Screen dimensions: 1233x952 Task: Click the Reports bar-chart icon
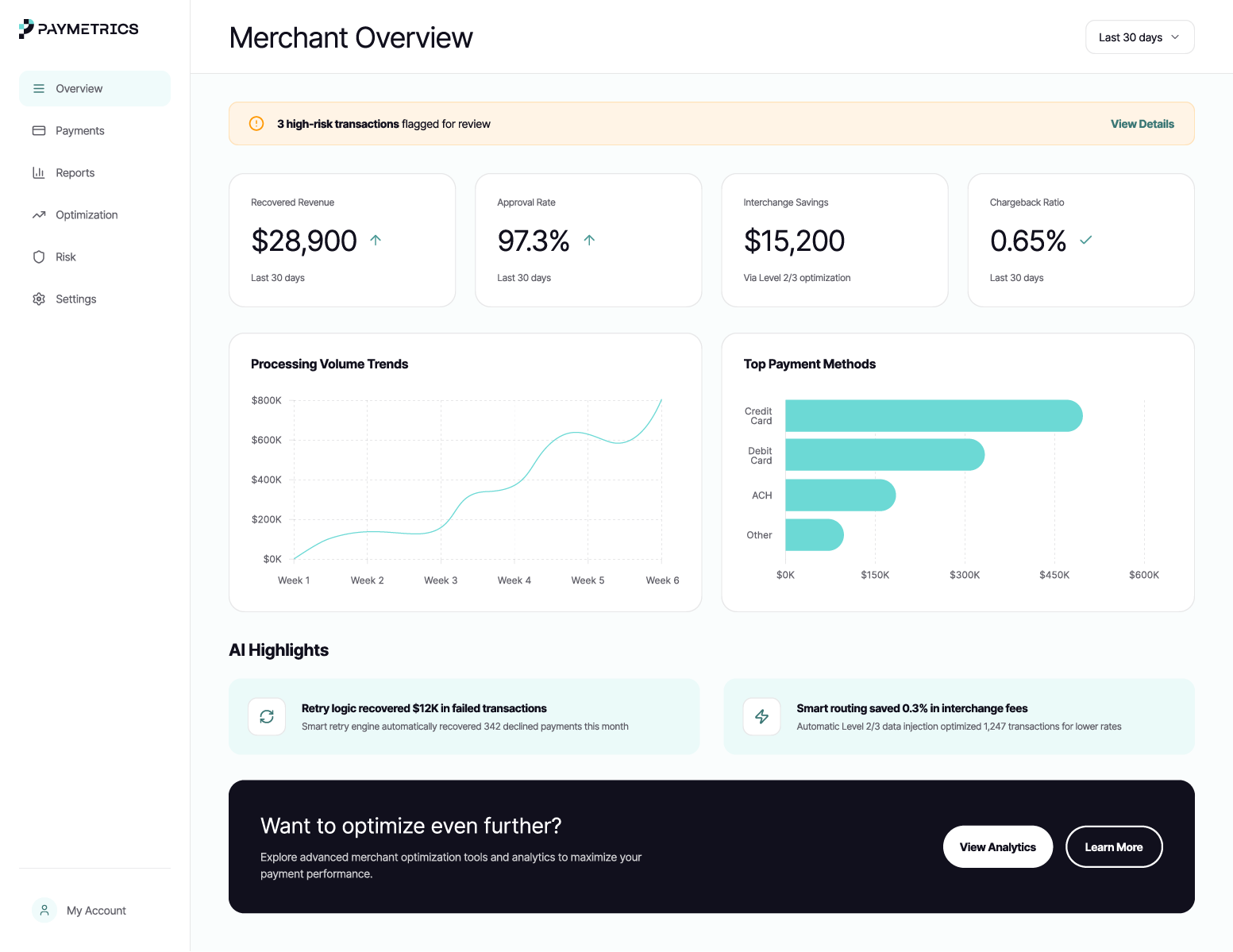coord(39,172)
